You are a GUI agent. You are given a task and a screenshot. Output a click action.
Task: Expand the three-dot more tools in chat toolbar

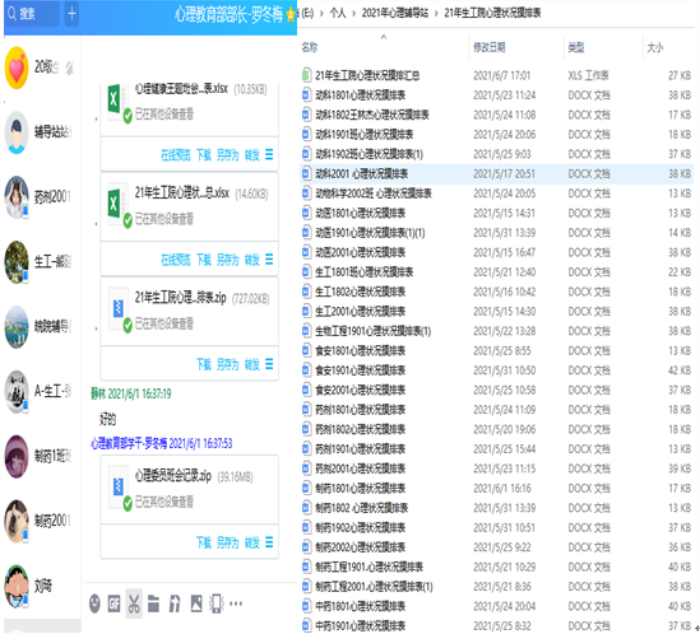pyautogui.click(x=236, y=603)
